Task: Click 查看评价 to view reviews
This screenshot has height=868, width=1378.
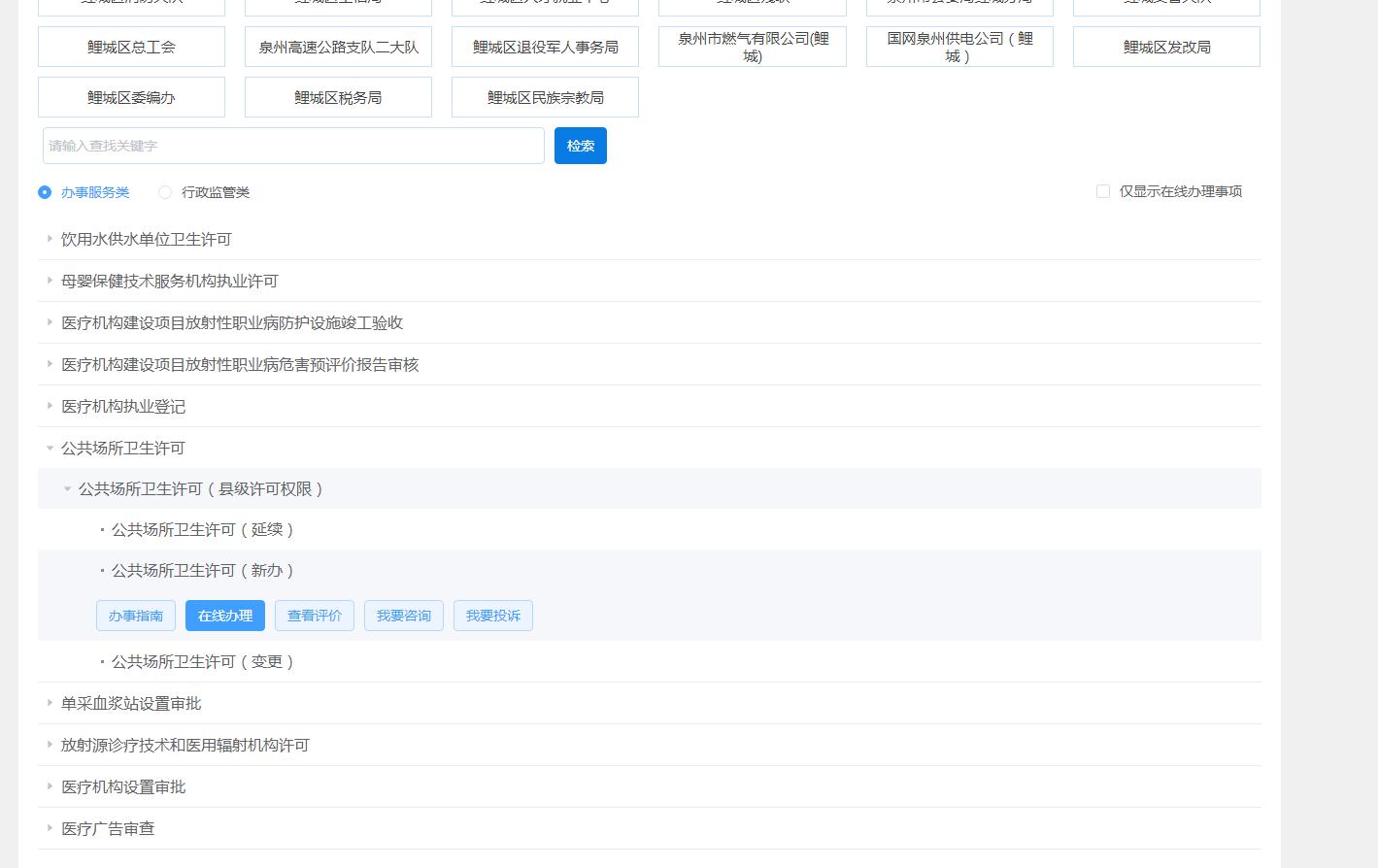Action: click(315, 616)
